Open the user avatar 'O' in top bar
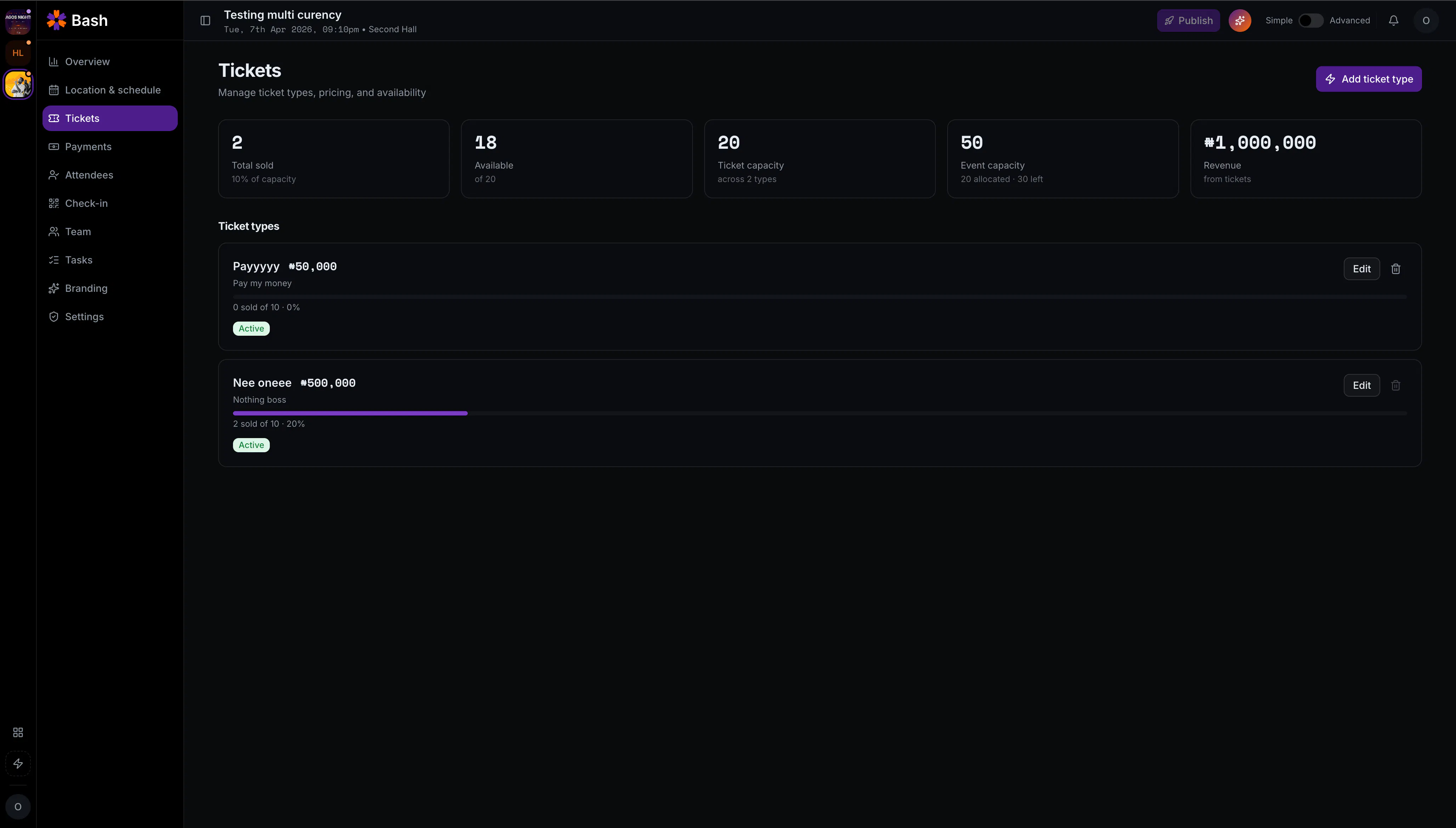The height and width of the screenshot is (828, 1456). click(x=1426, y=21)
